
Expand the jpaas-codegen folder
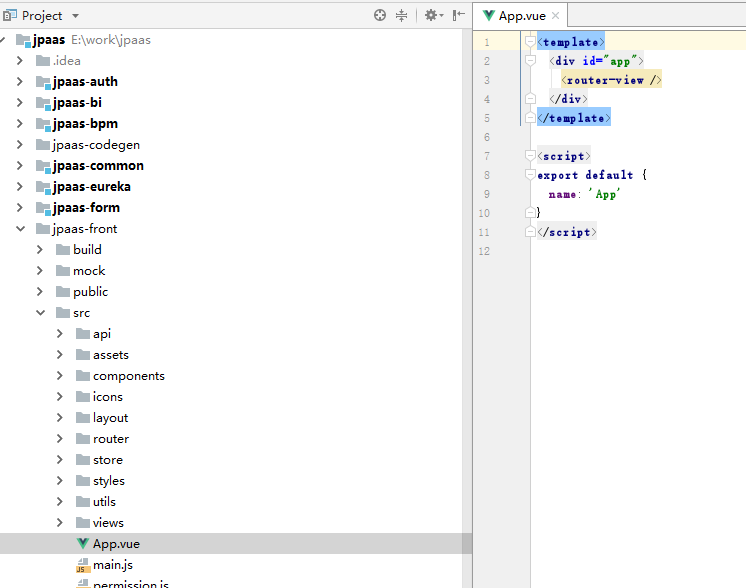(x=20, y=144)
